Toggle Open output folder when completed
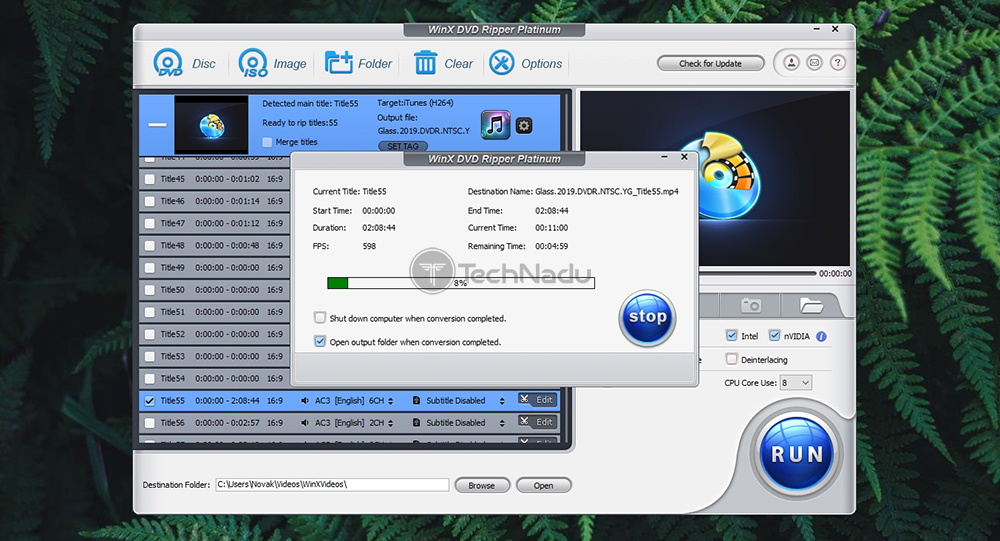Image resolution: width=1000 pixels, height=541 pixels. 320,341
